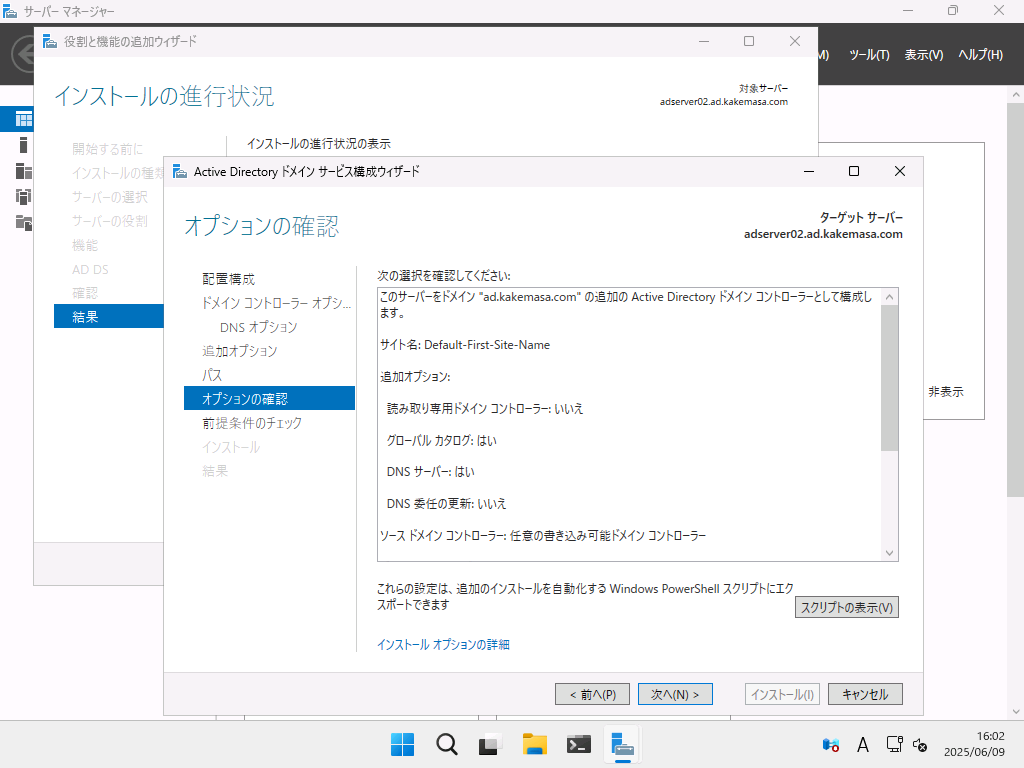
Task: Select 結果 in the Add Roles wizard sidebar
Action: click(108, 317)
